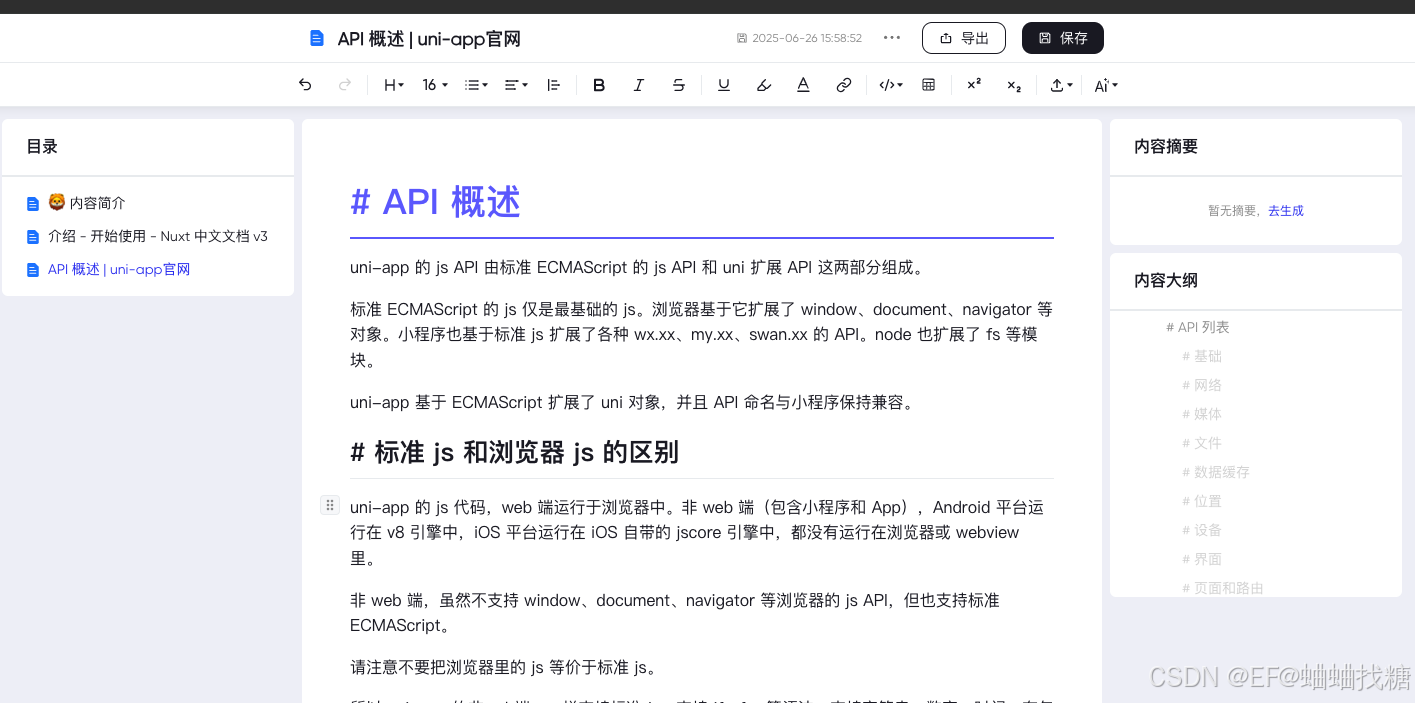
Task: Click the # API 概述 heading
Action: coord(436,202)
